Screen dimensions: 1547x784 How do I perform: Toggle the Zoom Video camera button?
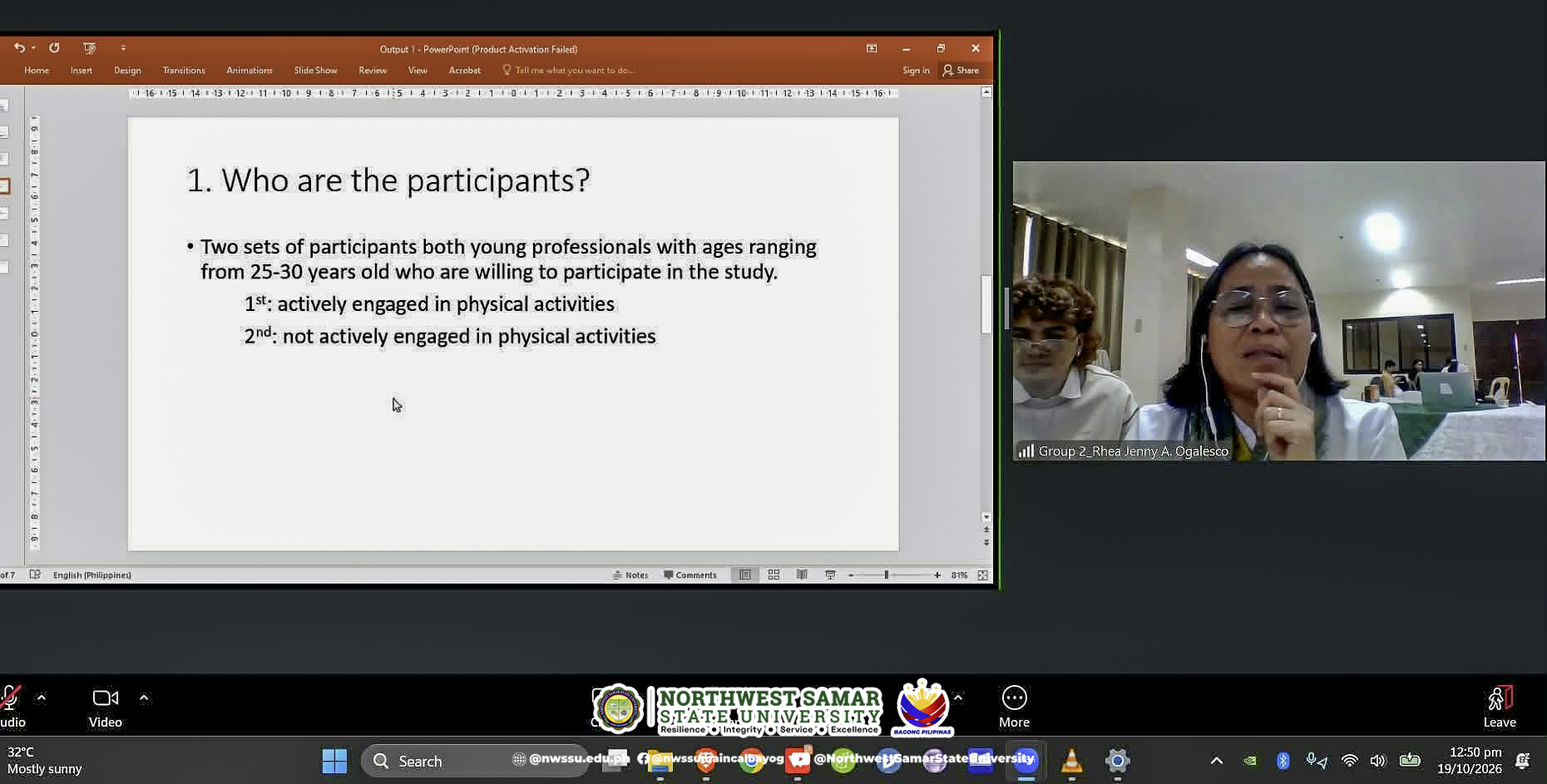(x=106, y=707)
